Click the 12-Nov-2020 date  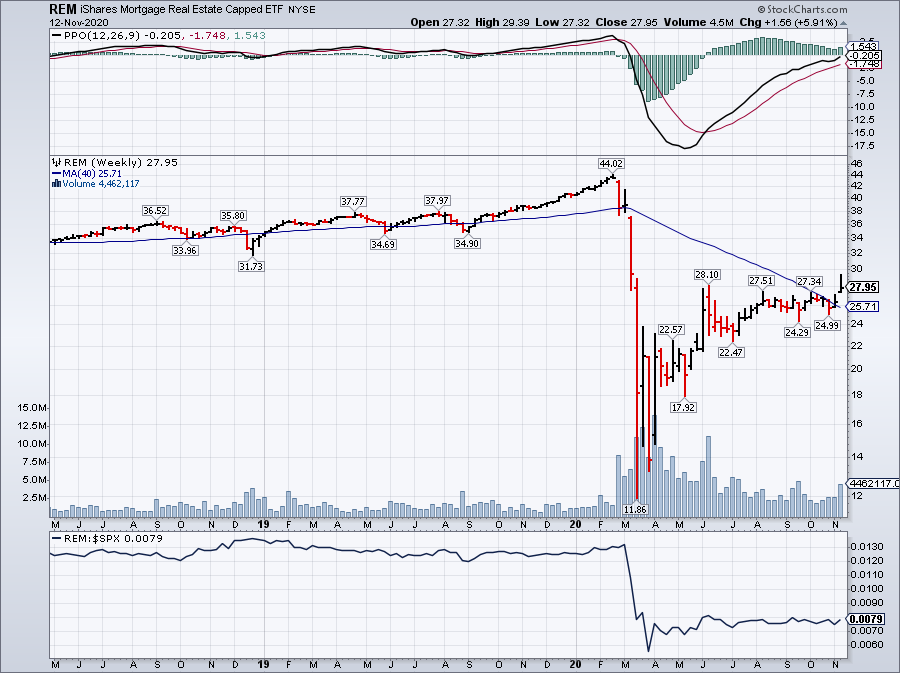79,23
